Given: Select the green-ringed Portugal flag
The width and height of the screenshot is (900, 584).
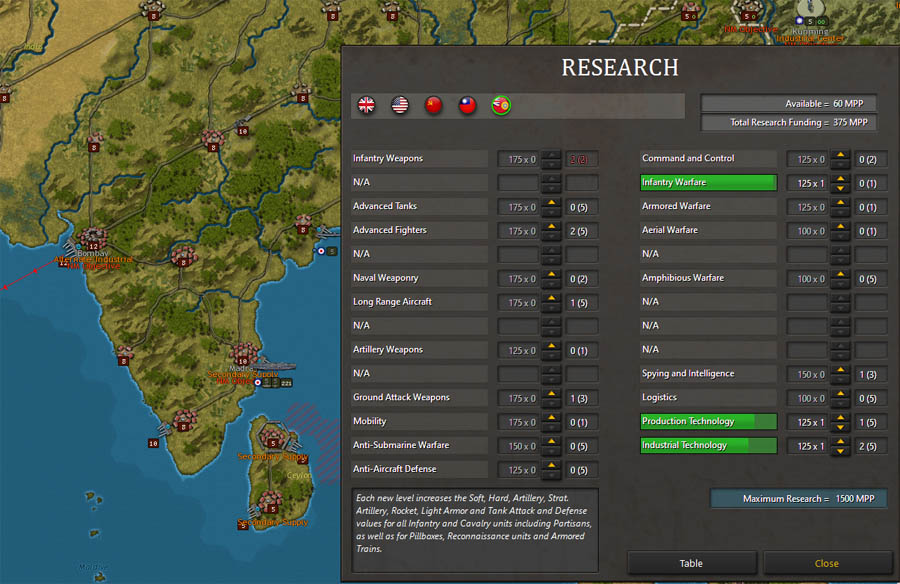Looking at the screenshot, I should (x=501, y=106).
